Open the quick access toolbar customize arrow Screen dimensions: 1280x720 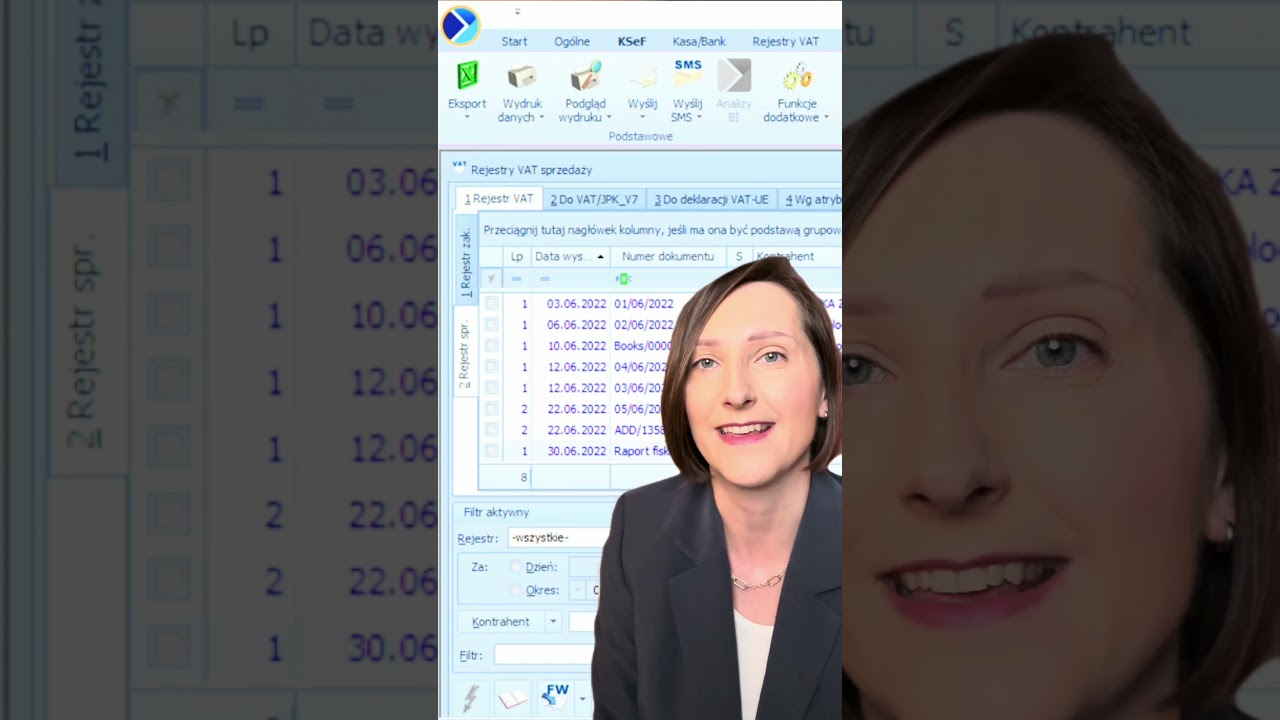click(x=518, y=12)
